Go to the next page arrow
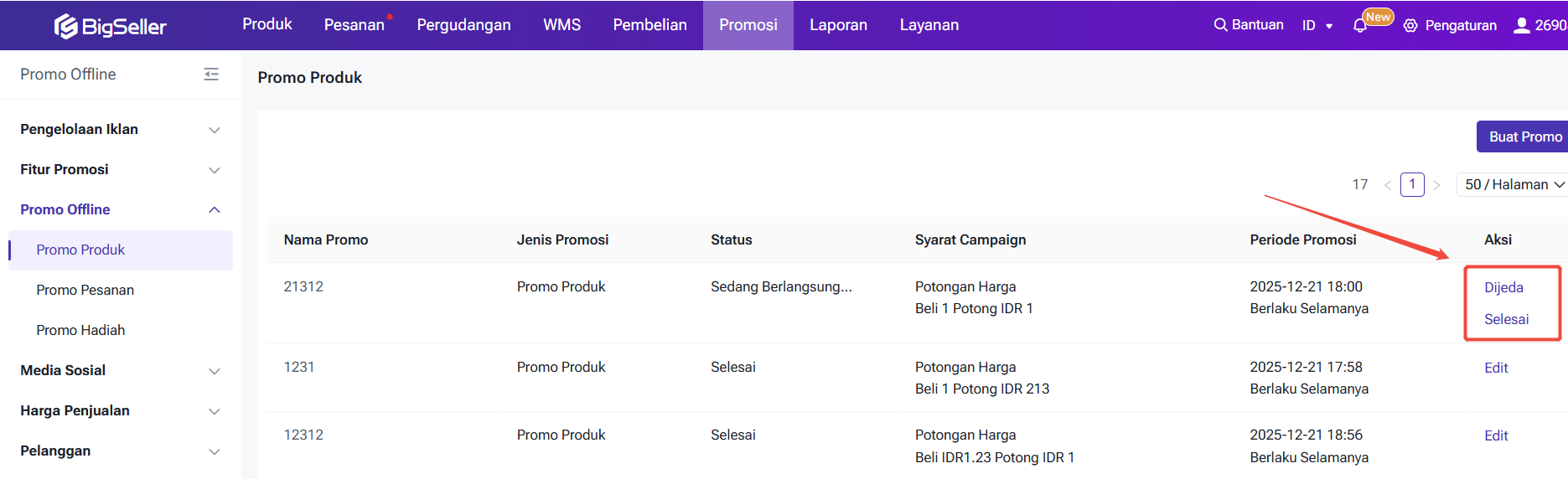The width and height of the screenshot is (1568, 479). click(x=1436, y=185)
